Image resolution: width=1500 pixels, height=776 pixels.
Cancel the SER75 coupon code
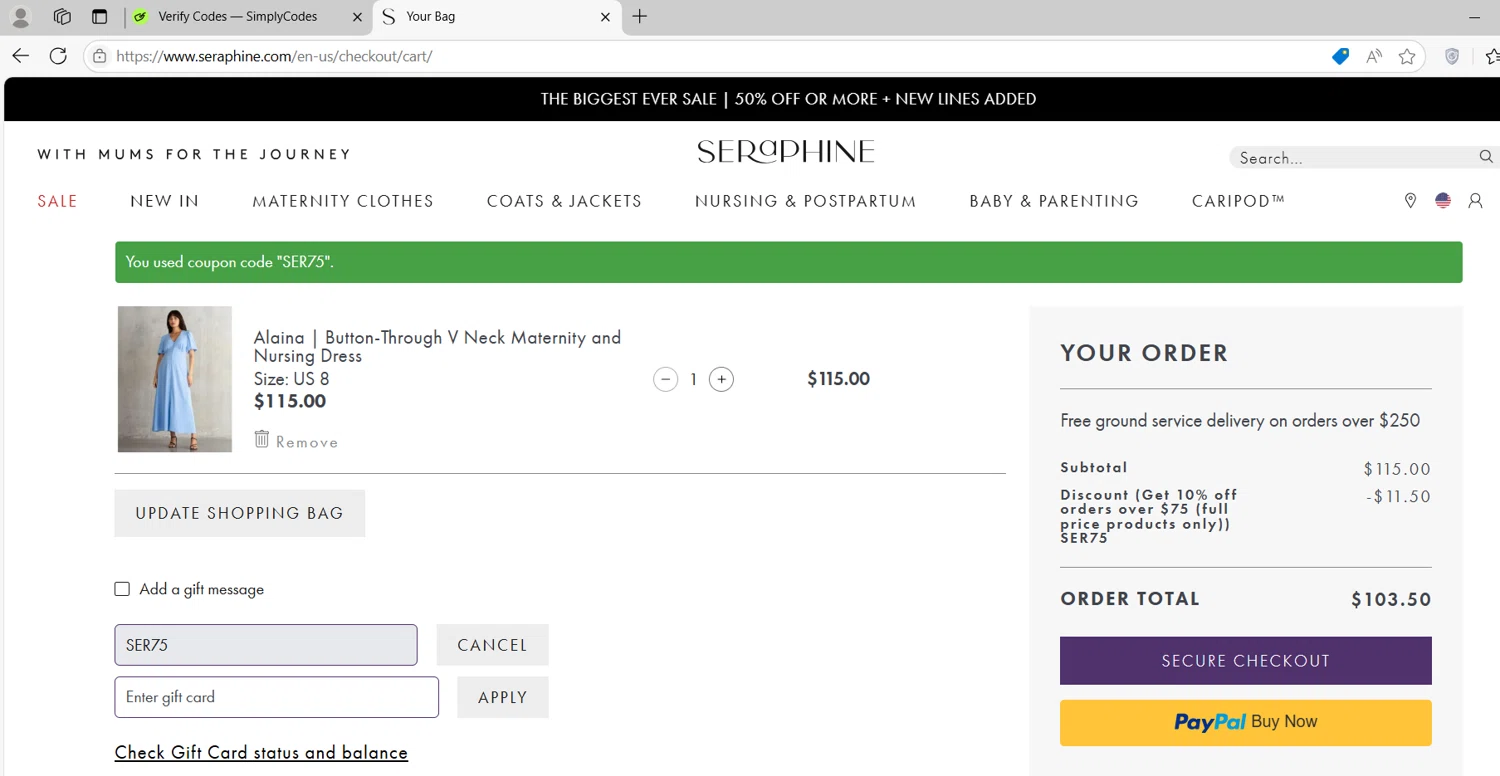[492, 645]
